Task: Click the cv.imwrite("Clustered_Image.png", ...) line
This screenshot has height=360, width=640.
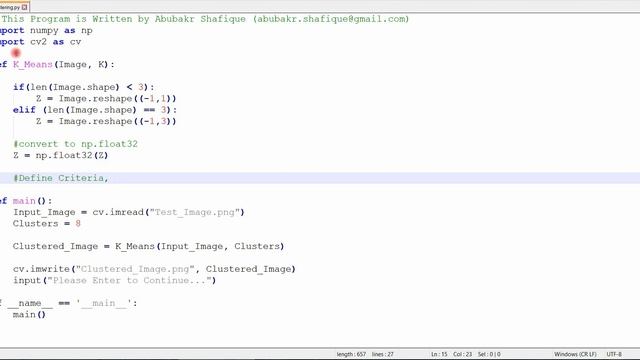Action: click(154, 269)
